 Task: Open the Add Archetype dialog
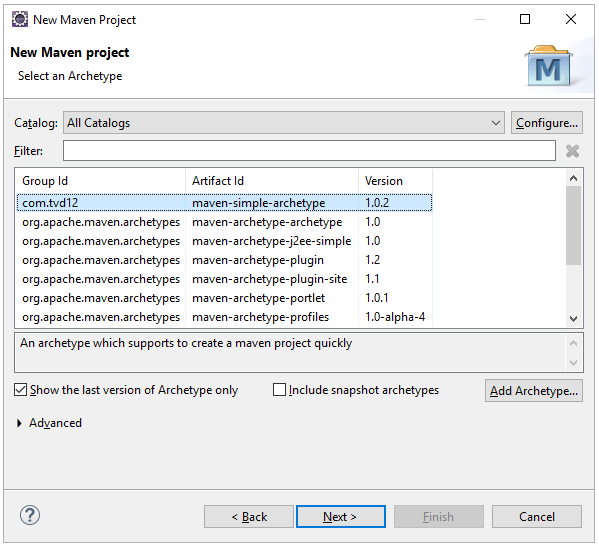click(534, 391)
